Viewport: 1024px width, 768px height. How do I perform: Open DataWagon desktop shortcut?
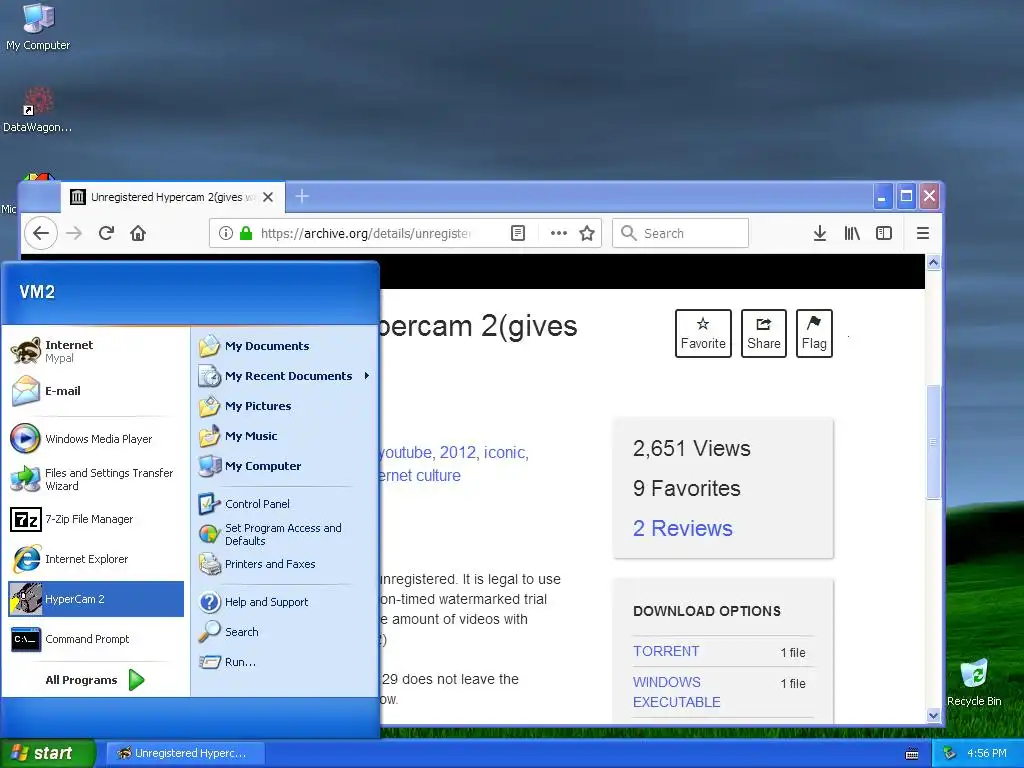[x=37, y=110]
